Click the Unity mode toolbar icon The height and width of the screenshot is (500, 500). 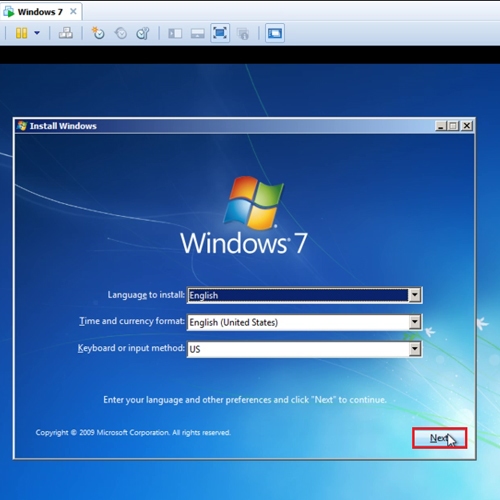[243, 33]
